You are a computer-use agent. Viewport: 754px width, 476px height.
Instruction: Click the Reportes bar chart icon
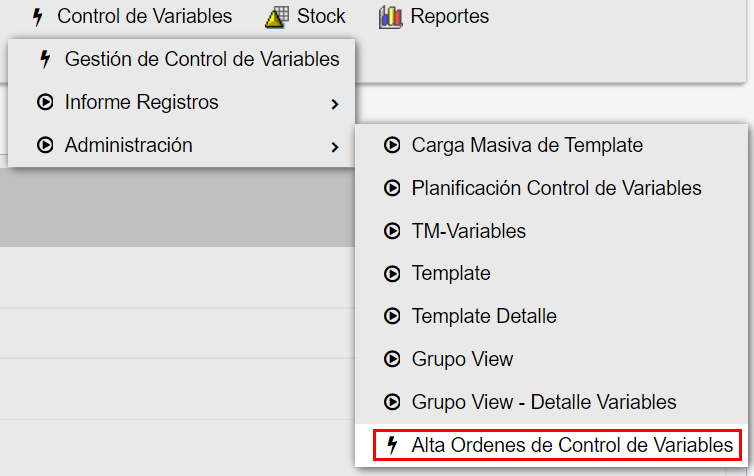(x=390, y=17)
